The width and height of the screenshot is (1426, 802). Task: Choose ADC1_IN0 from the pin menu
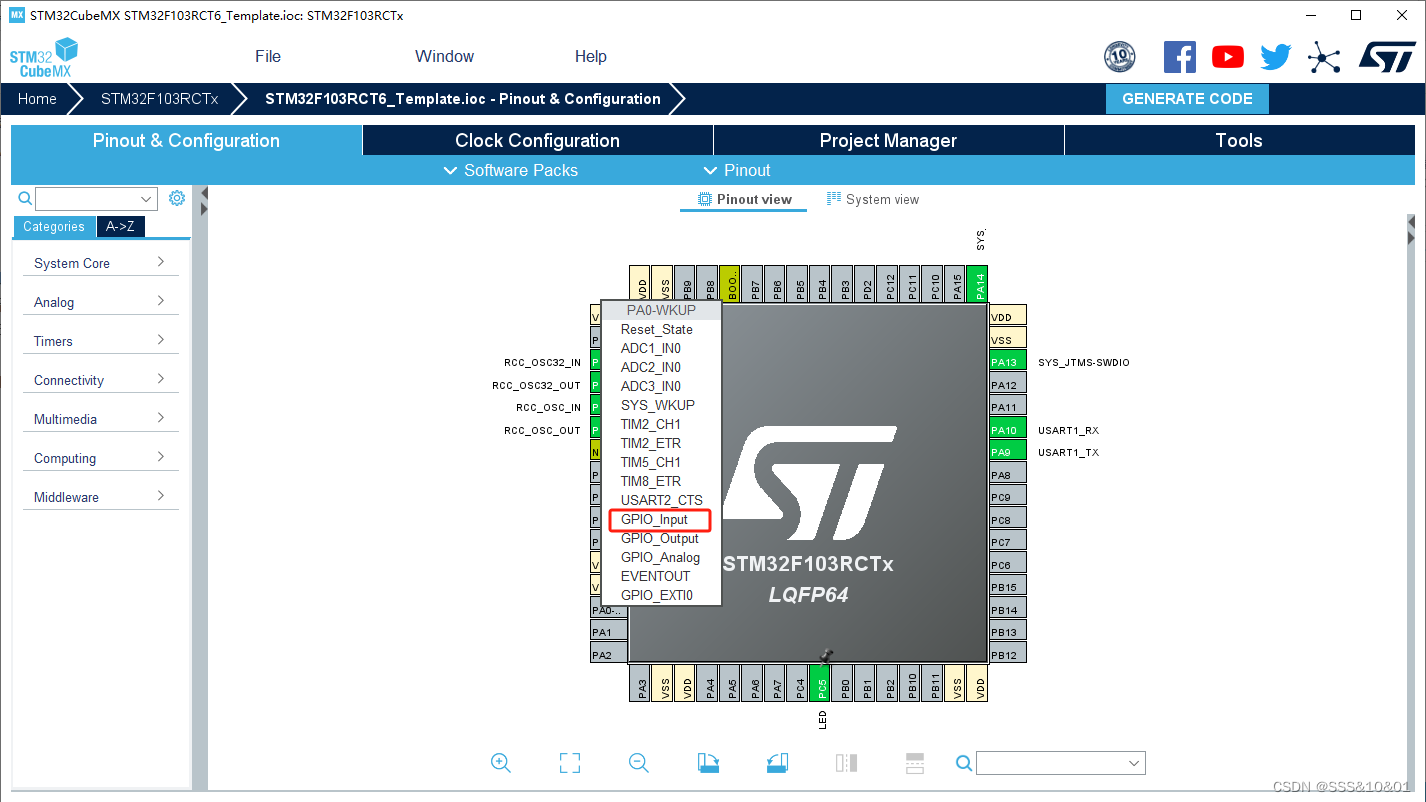tap(660, 348)
